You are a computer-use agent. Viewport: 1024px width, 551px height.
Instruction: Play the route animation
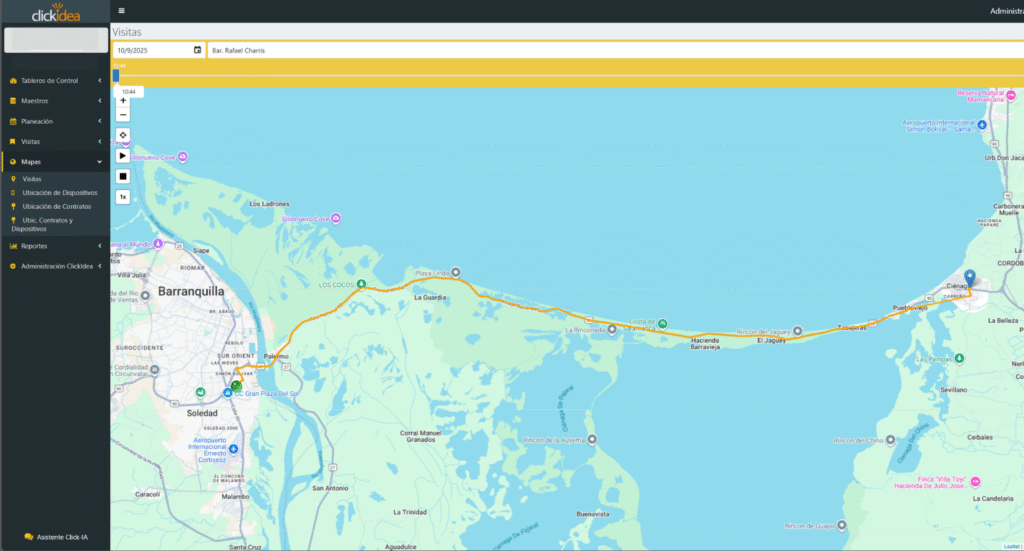pos(123,156)
